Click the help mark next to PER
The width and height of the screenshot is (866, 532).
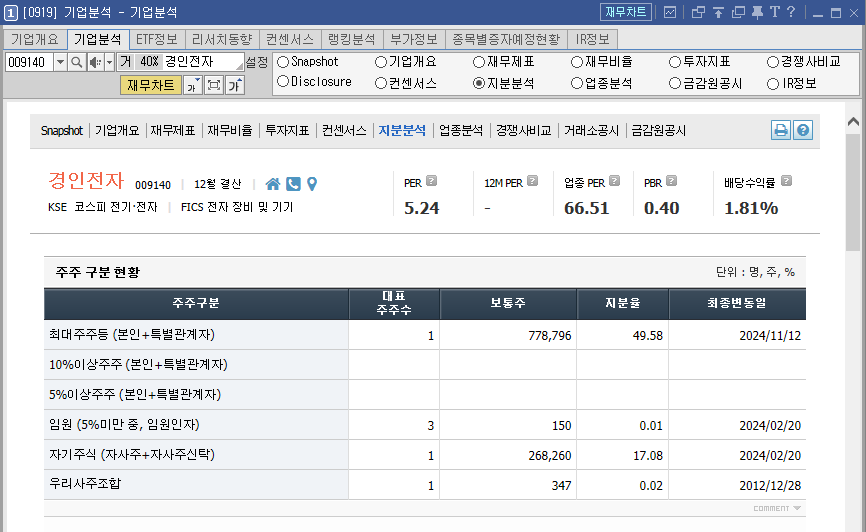[x=432, y=181]
